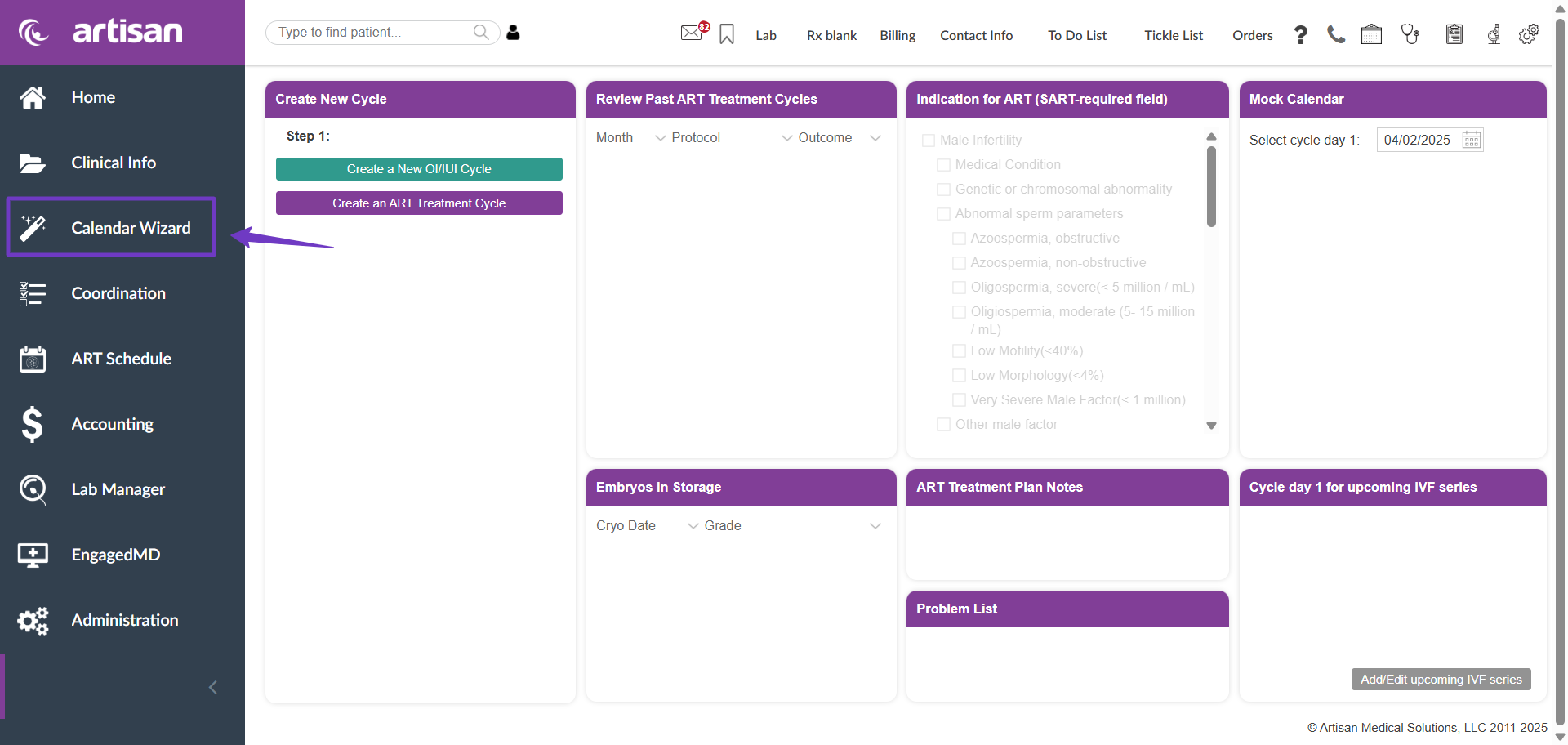Viewport: 1568px width, 745px height.
Task: Open the Cryo Date column dropdown arrow
Action: [693, 526]
